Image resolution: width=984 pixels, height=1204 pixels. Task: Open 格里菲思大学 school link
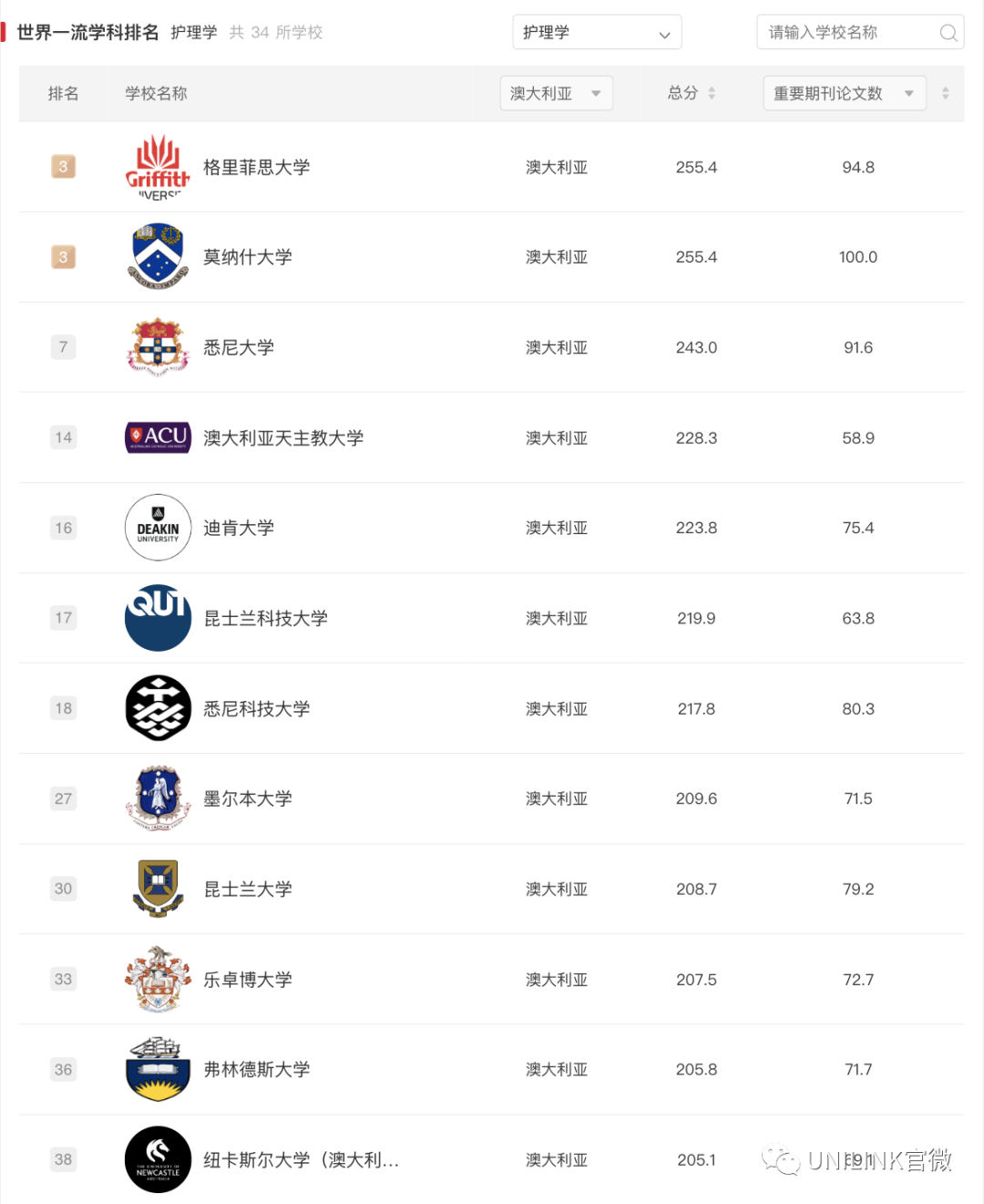click(x=257, y=167)
